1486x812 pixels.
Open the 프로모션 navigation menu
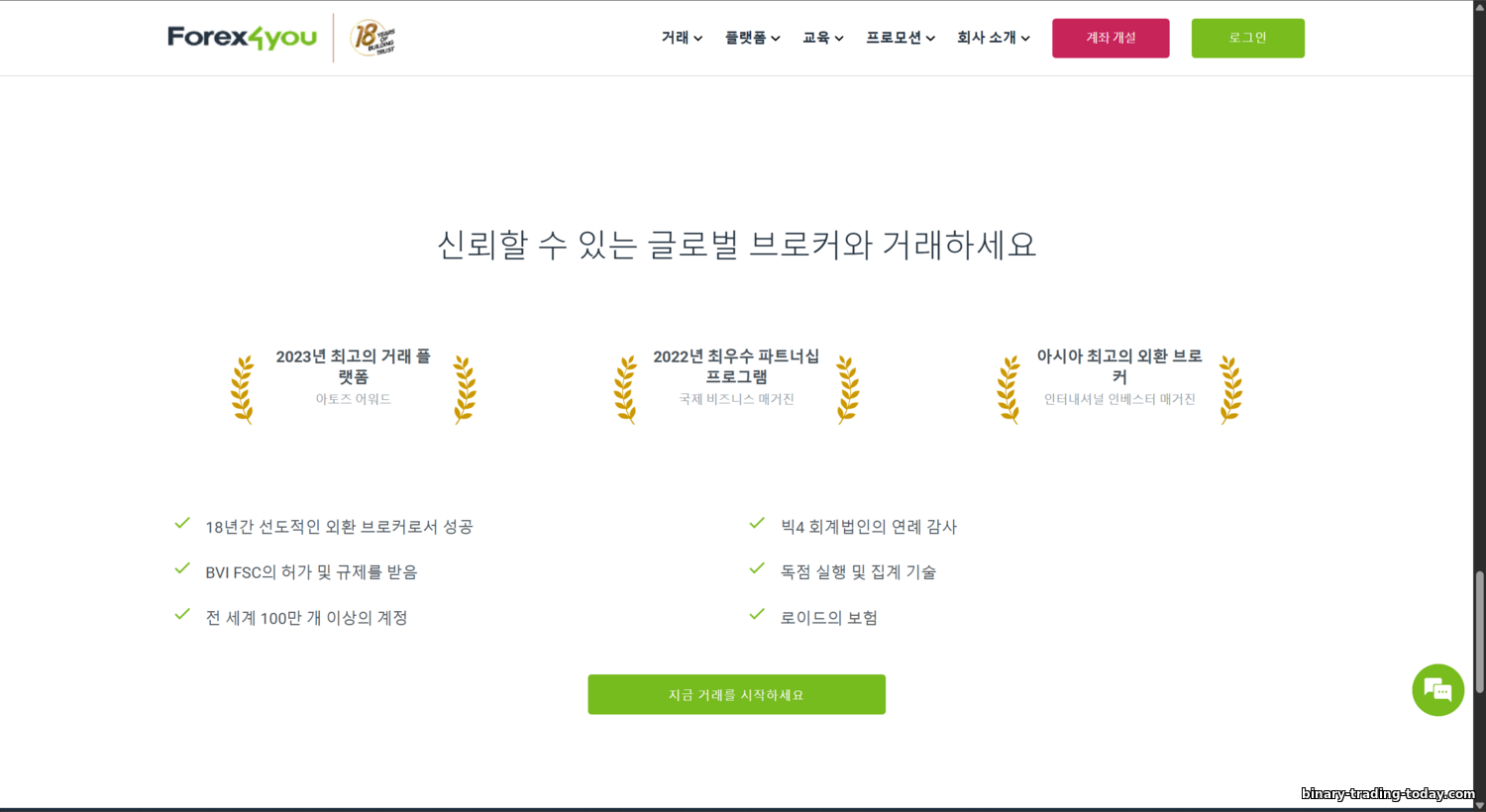coord(900,38)
